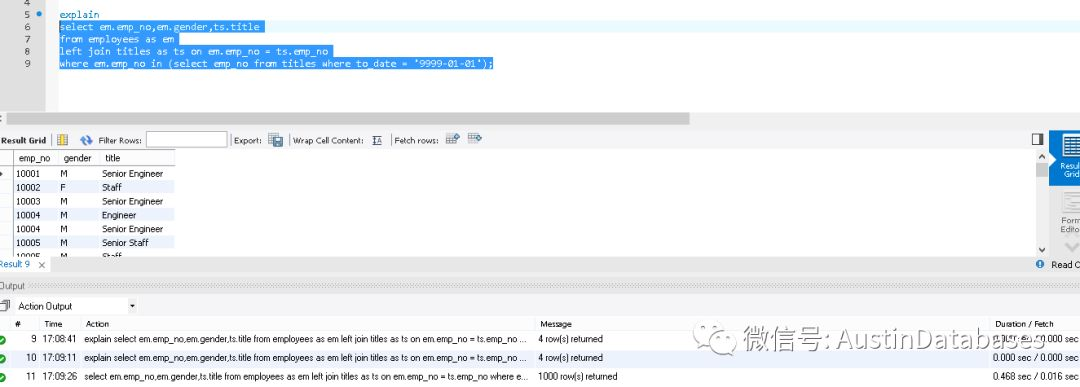1080x387 pixels.
Task: Open the Form Editor side panel view
Action: (x=1069, y=212)
